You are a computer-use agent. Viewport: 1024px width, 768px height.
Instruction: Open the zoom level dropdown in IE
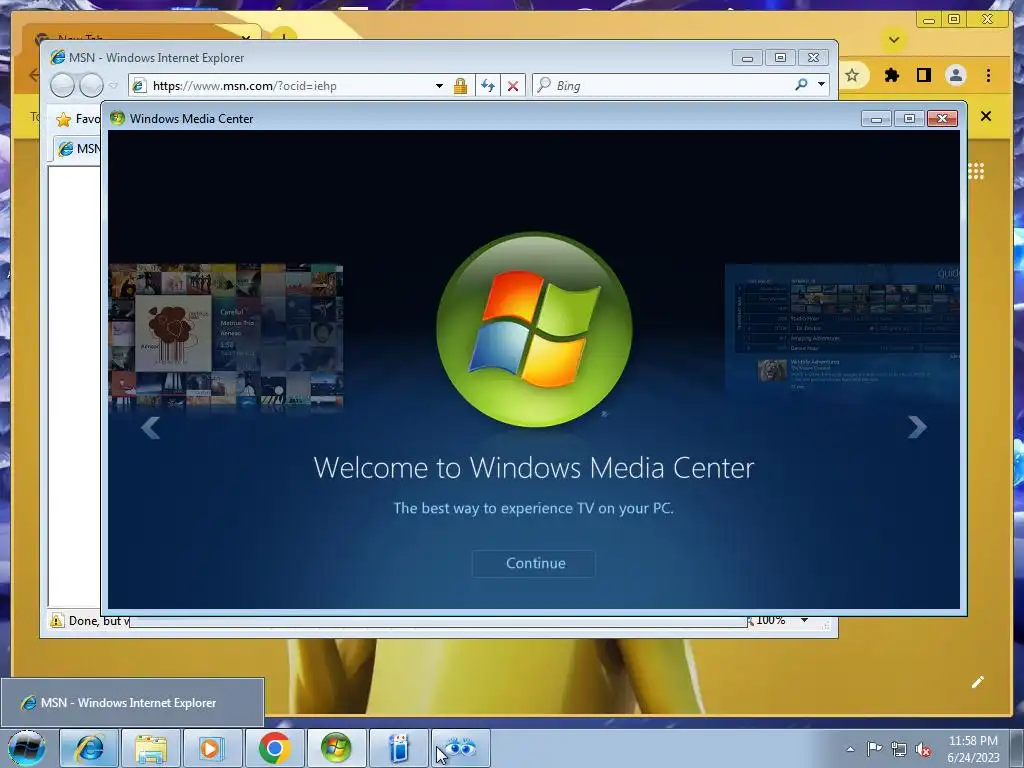pyautogui.click(x=805, y=620)
